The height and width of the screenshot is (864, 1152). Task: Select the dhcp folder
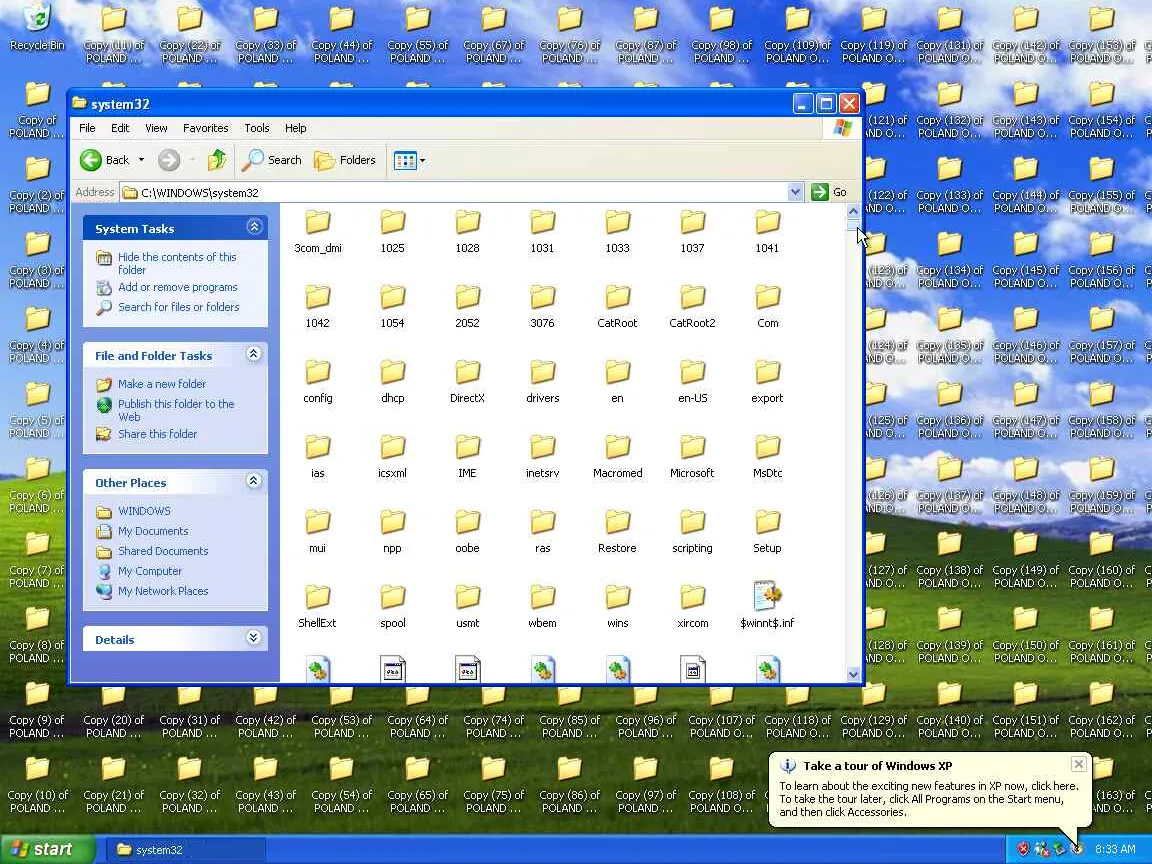point(392,382)
